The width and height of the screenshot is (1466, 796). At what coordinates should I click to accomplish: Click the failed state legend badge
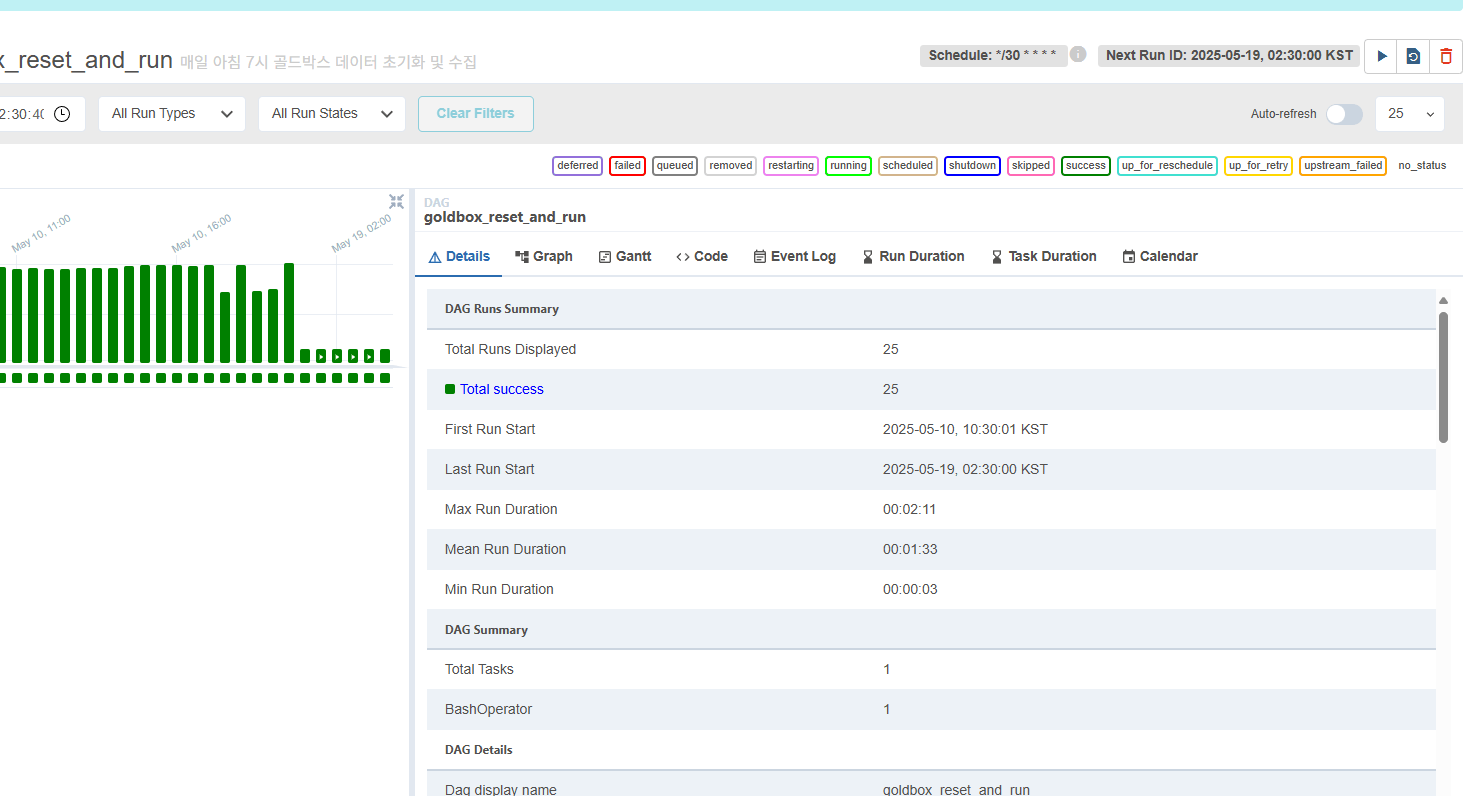(x=627, y=166)
